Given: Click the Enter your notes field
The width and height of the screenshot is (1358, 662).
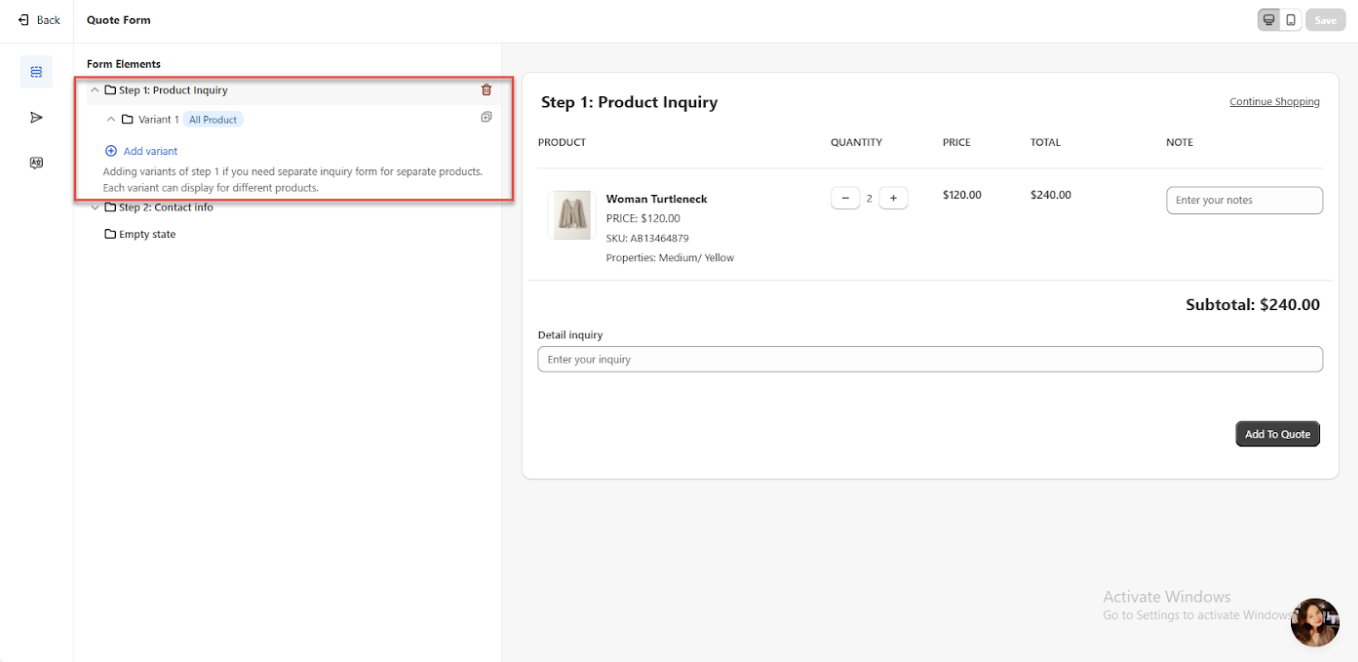Looking at the screenshot, I should pyautogui.click(x=1244, y=200).
